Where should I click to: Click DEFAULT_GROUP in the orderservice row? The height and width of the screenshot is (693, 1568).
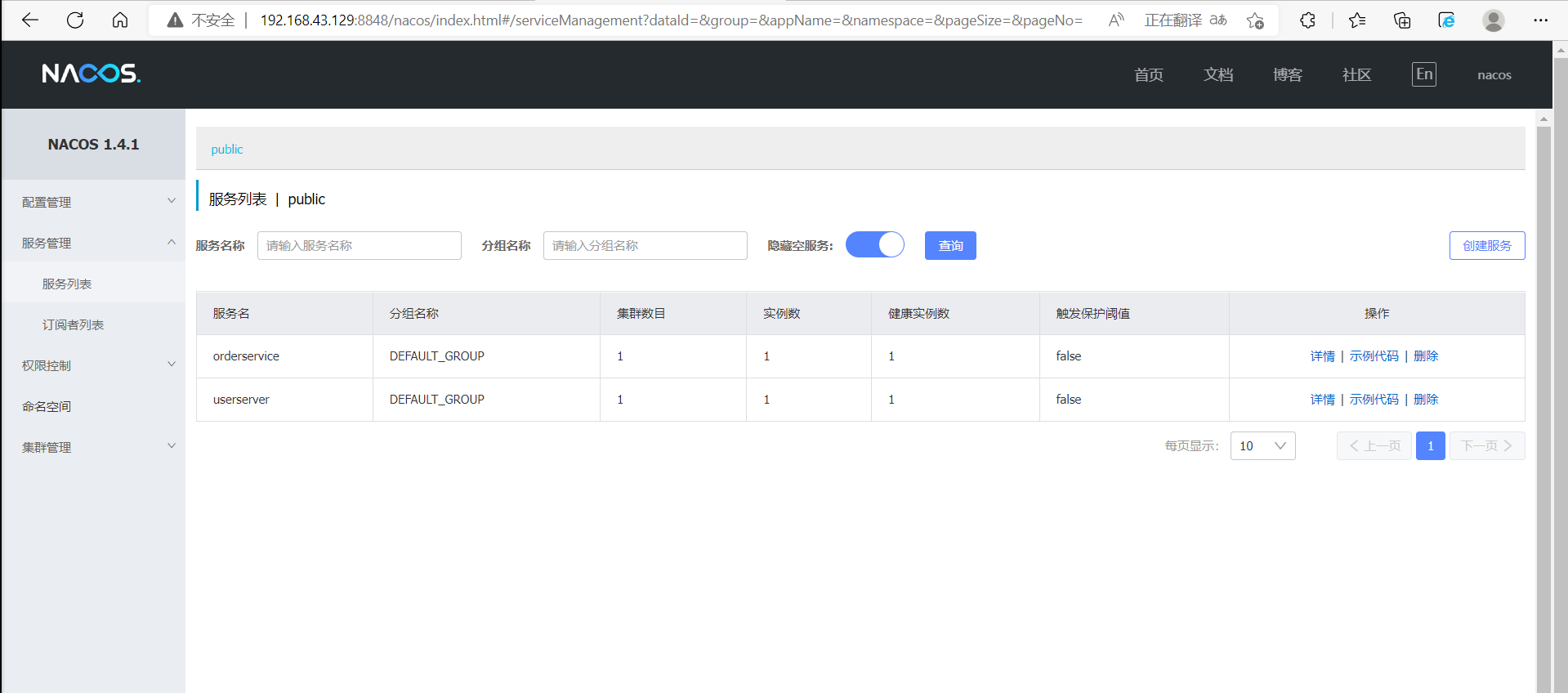tap(437, 356)
